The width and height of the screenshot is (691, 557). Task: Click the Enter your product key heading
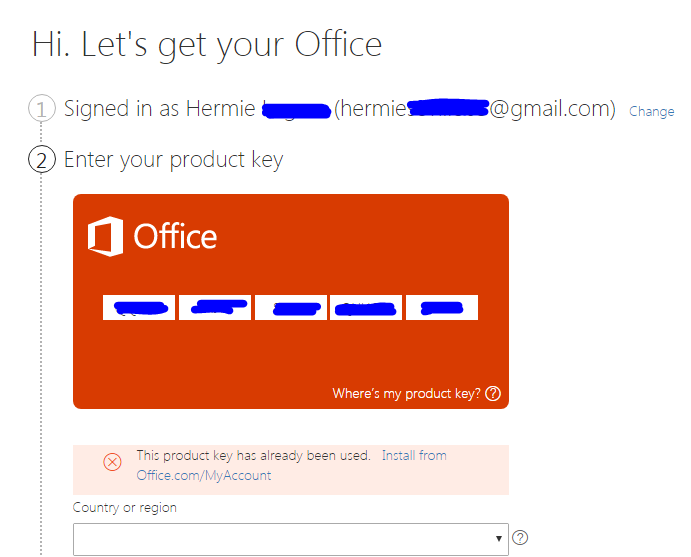(174, 160)
